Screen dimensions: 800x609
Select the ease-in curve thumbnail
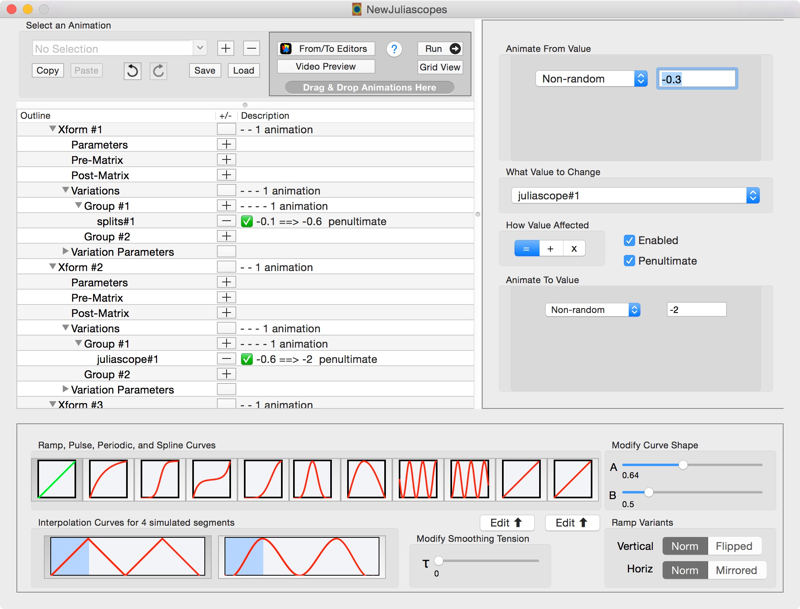[x=263, y=479]
